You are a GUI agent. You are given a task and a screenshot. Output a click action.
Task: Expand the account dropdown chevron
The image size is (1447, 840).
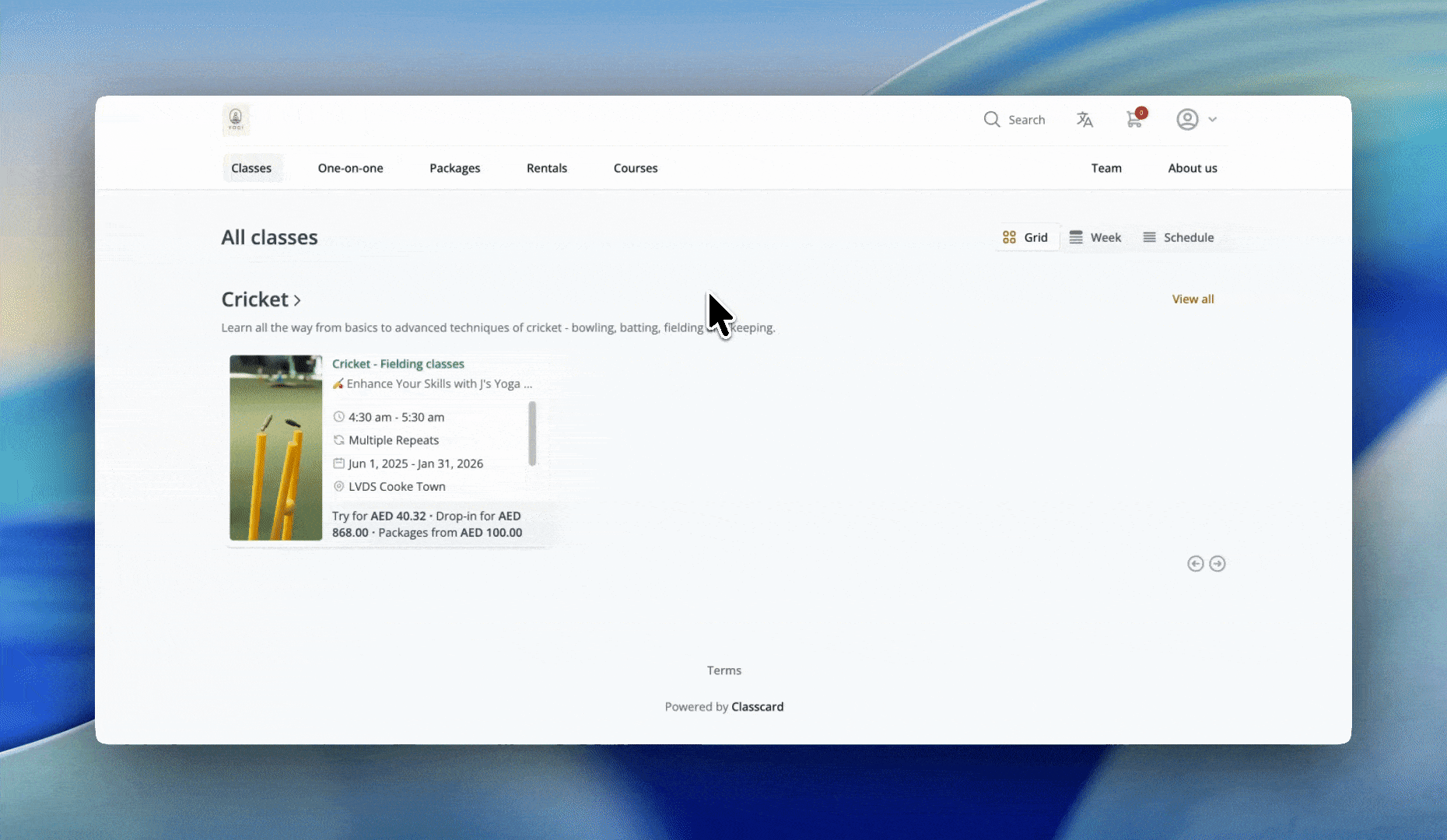1212,119
